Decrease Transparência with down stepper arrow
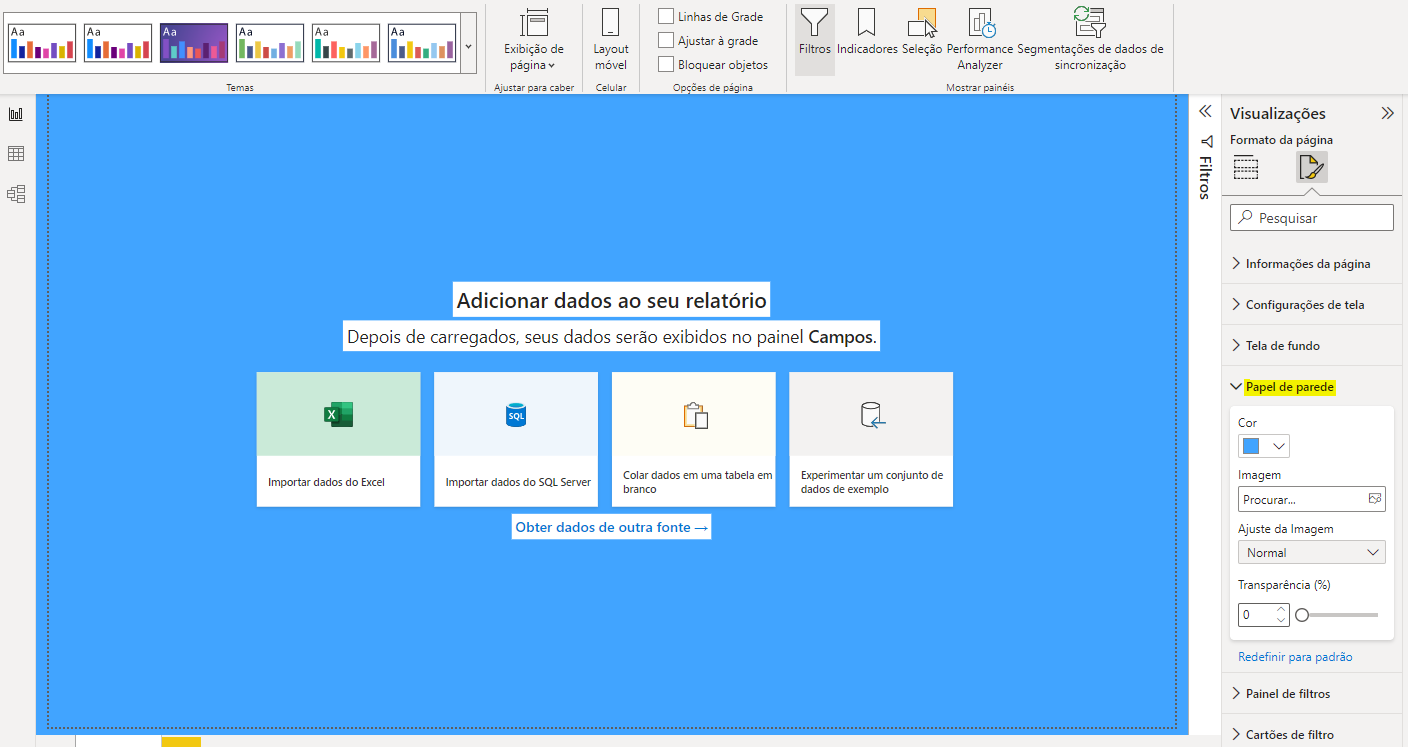 [1281, 621]
